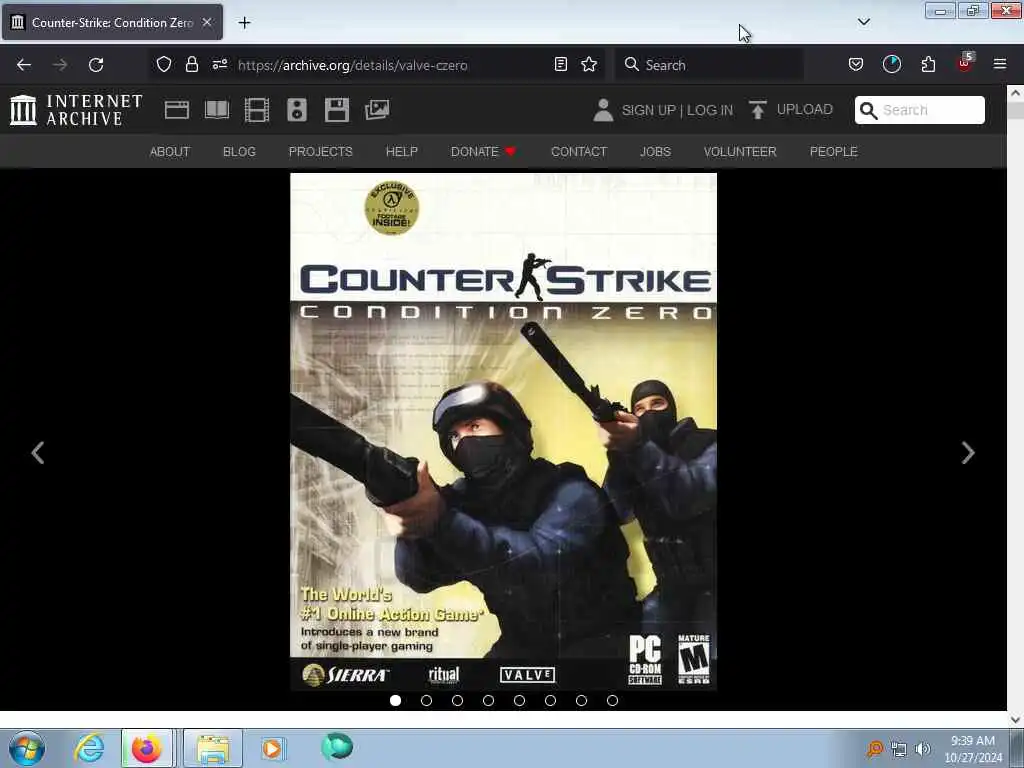Open the Images media icon
This screenshot has width=1024, height=768.
377,110
